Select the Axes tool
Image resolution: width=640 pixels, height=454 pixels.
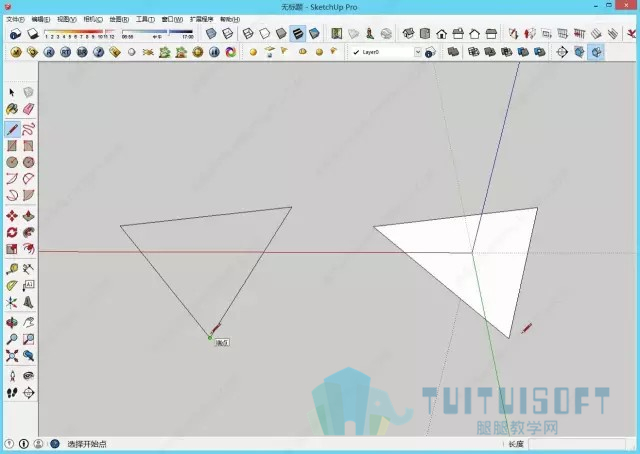point(12,302)
